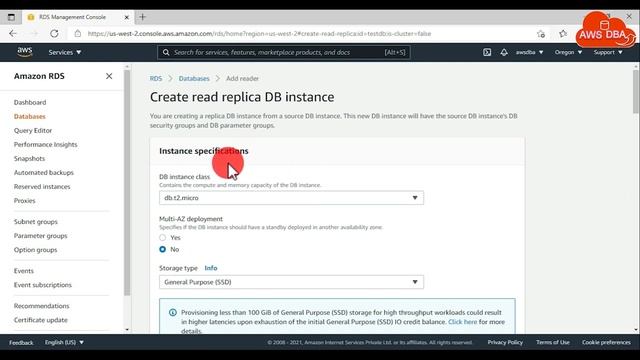Click the Storage type Info link

(x=211, y=268)
